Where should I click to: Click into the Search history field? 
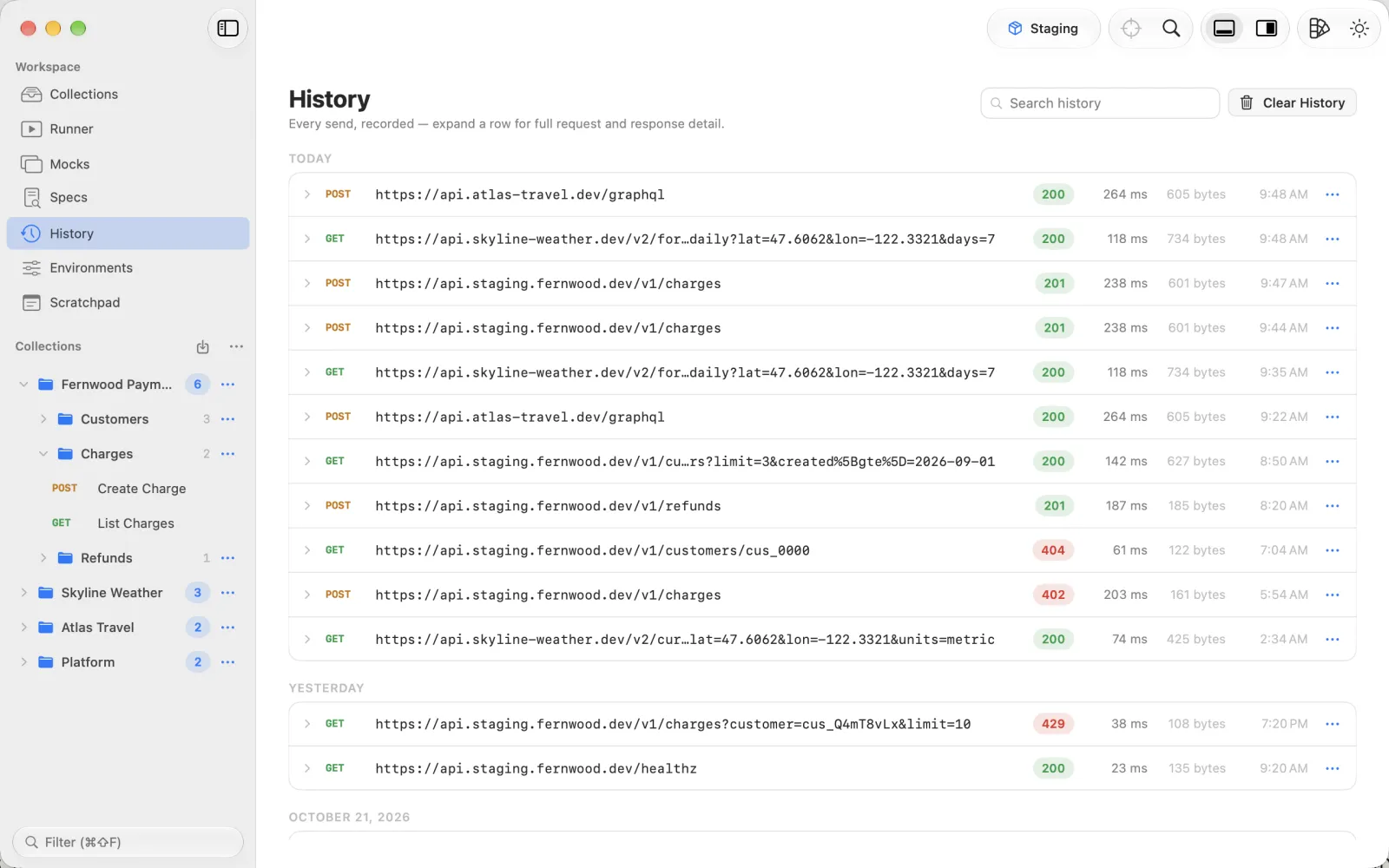click(x=1100, y=103)
